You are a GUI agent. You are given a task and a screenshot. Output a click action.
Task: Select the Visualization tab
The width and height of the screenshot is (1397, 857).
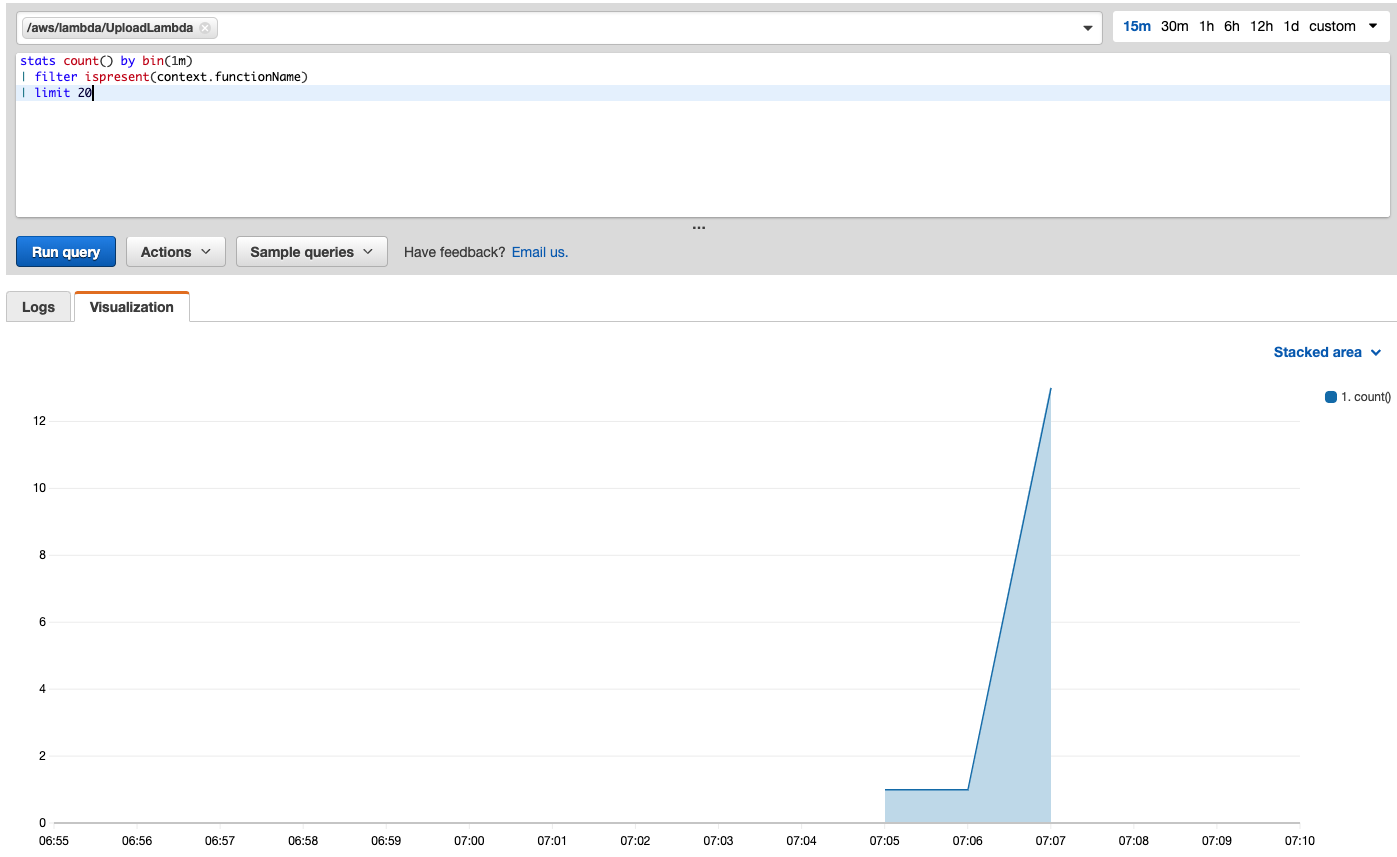[132, 307]
